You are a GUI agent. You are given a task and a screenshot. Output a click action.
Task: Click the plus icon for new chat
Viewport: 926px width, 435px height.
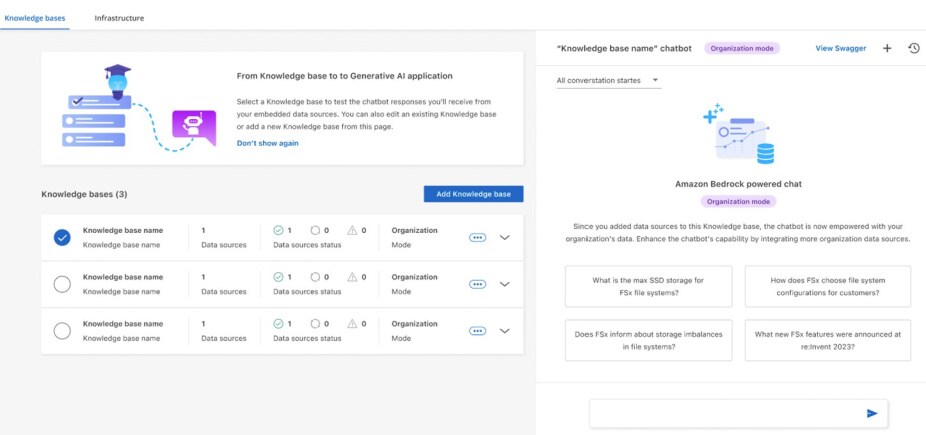(887, 48)
